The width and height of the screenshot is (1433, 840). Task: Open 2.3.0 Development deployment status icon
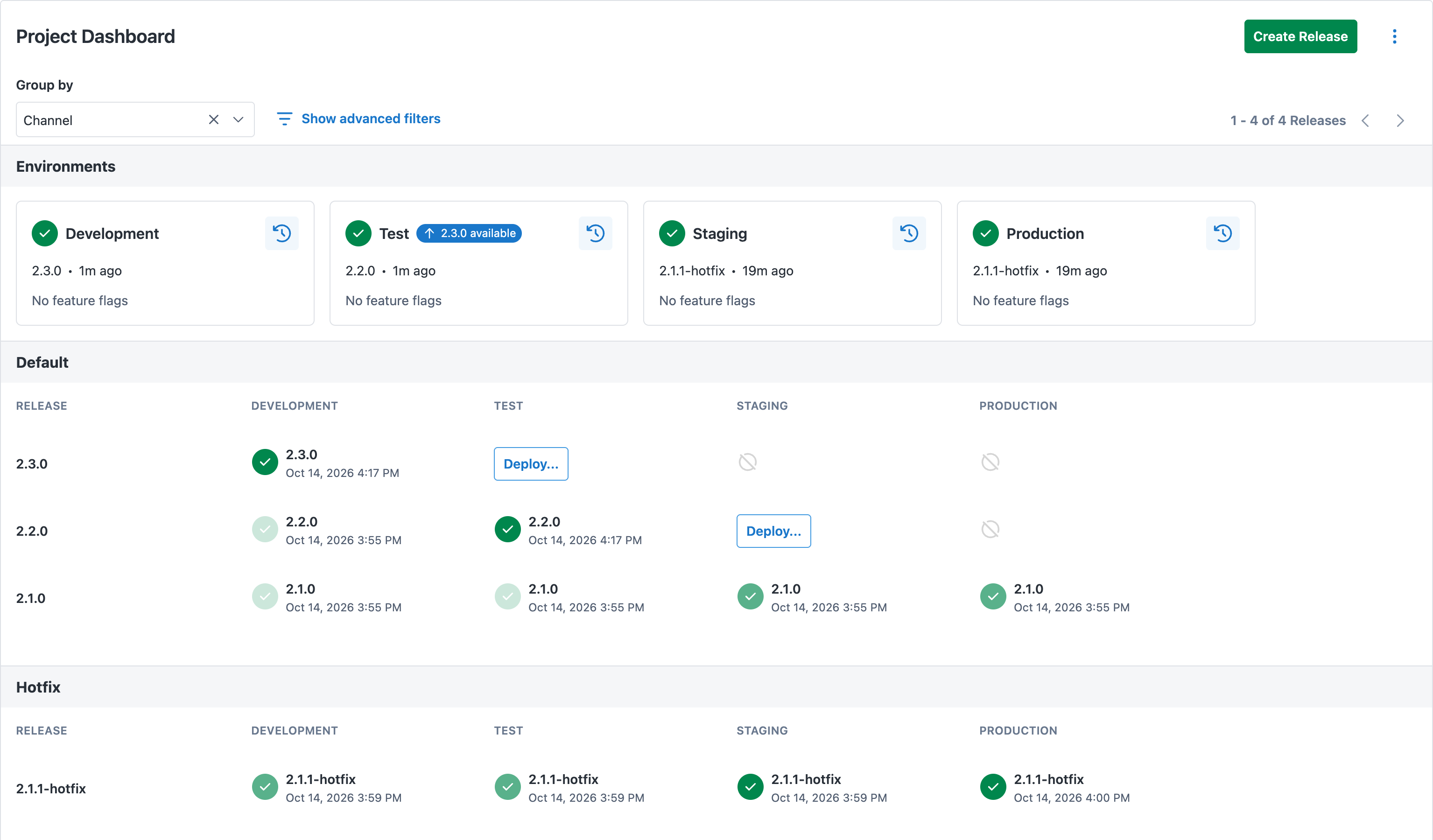[x=265, y=462]
